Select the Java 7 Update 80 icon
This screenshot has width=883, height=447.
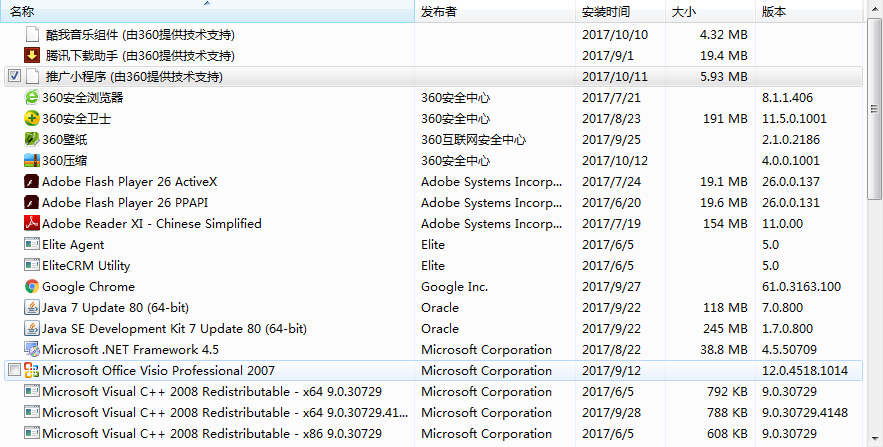pyautogui.click(x=32, y=307)
